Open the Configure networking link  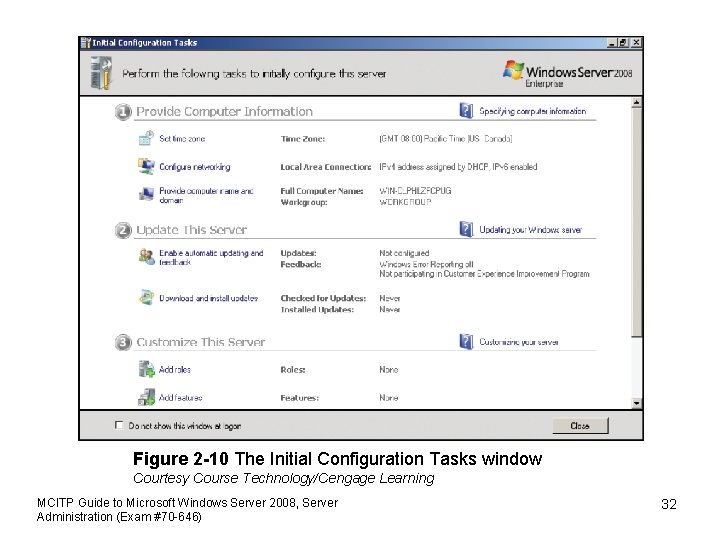click(195, 167)
